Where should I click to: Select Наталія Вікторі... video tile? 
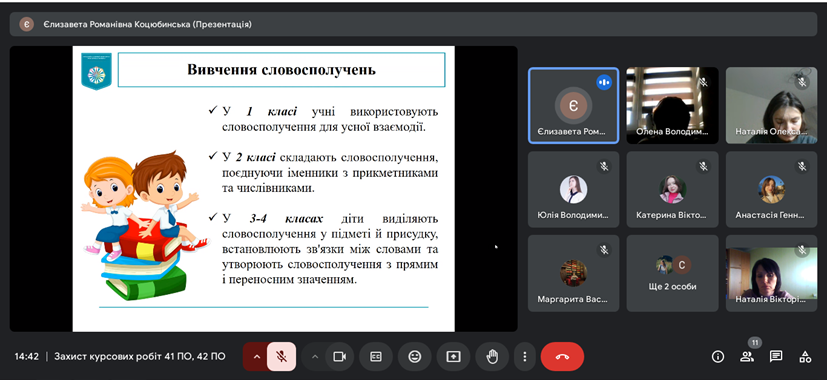coord(771,273)
